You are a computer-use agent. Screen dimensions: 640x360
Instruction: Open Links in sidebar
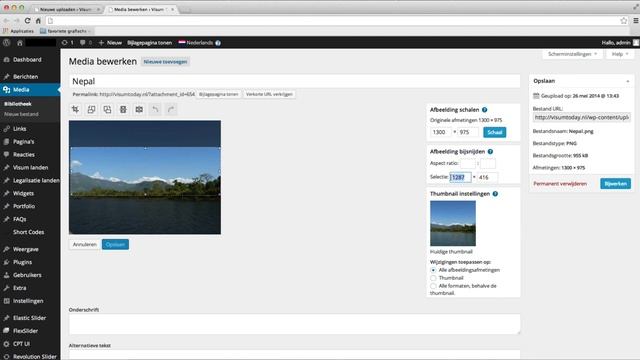coord(20,129)
